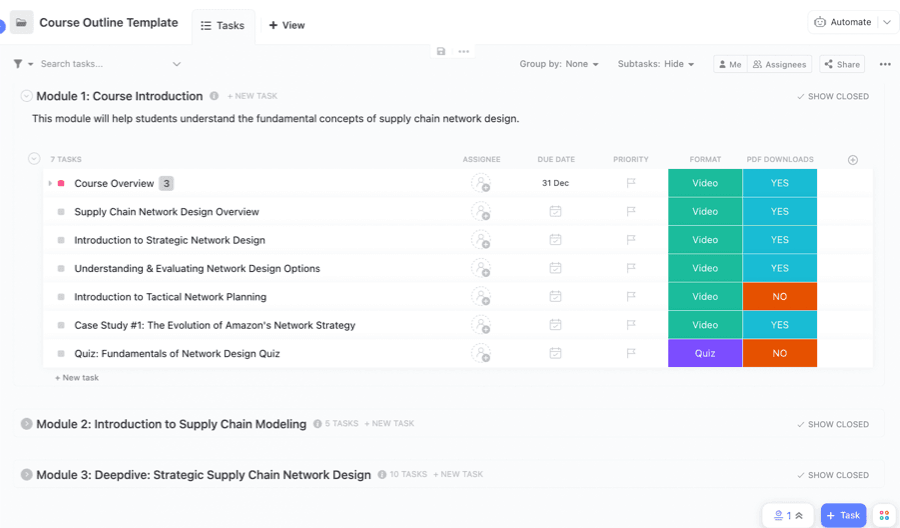900x528 pixels.
Task: Expand the Course Overview subtasks arrow
Action: (50, 184)
